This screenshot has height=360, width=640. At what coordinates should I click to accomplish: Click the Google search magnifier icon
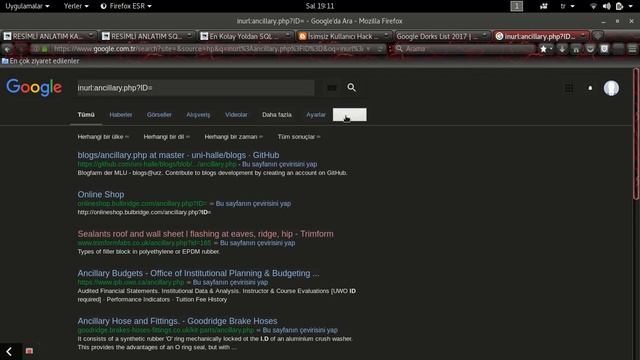351,87
